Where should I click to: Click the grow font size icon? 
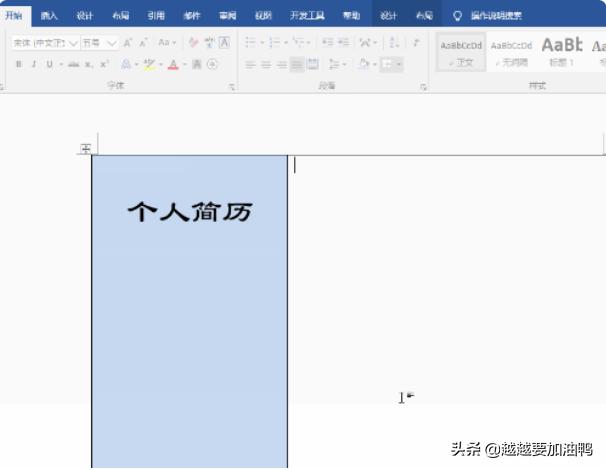coord(130,43)
